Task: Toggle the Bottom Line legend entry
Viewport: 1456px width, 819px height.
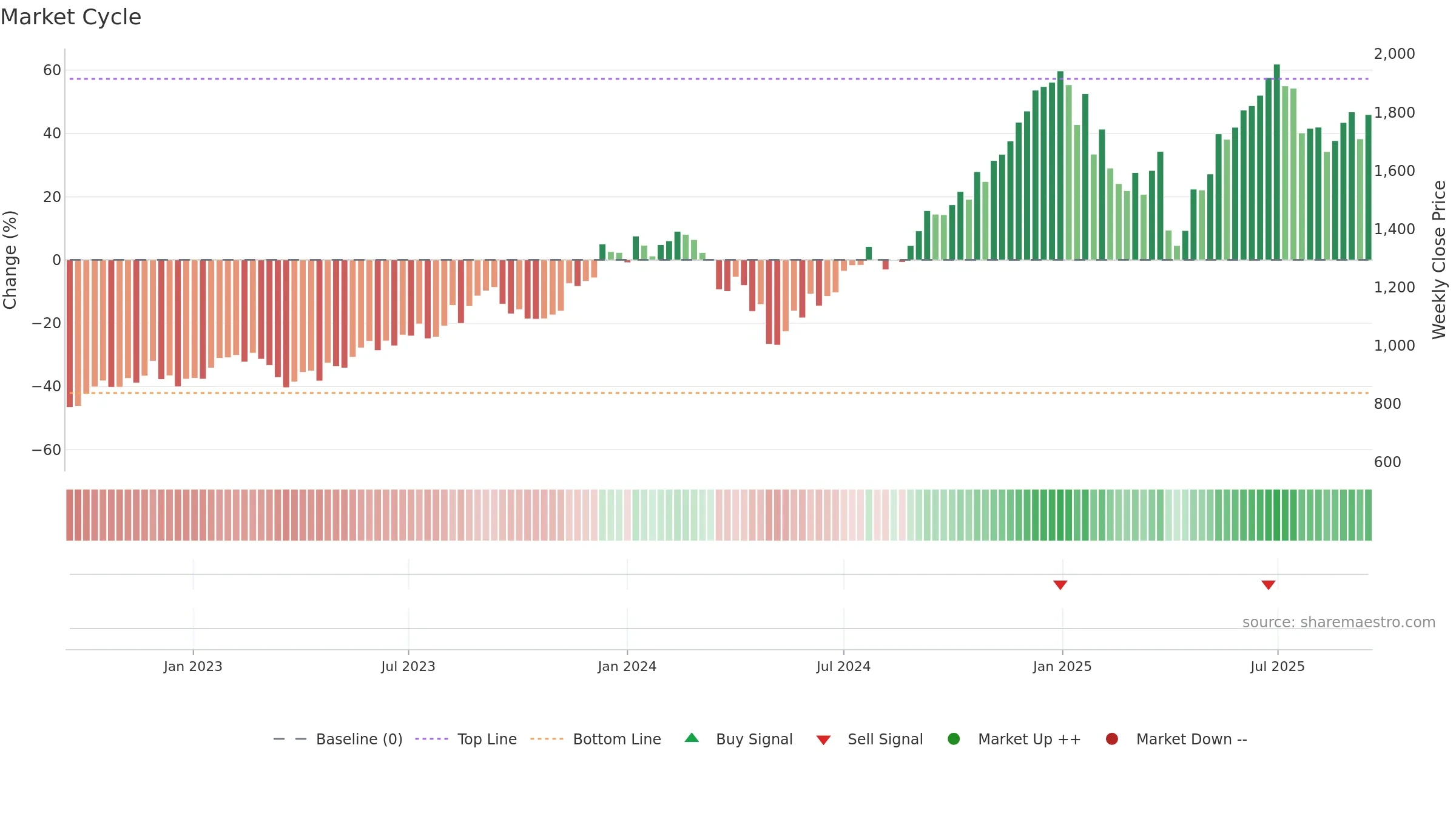Action: (596, 739)
